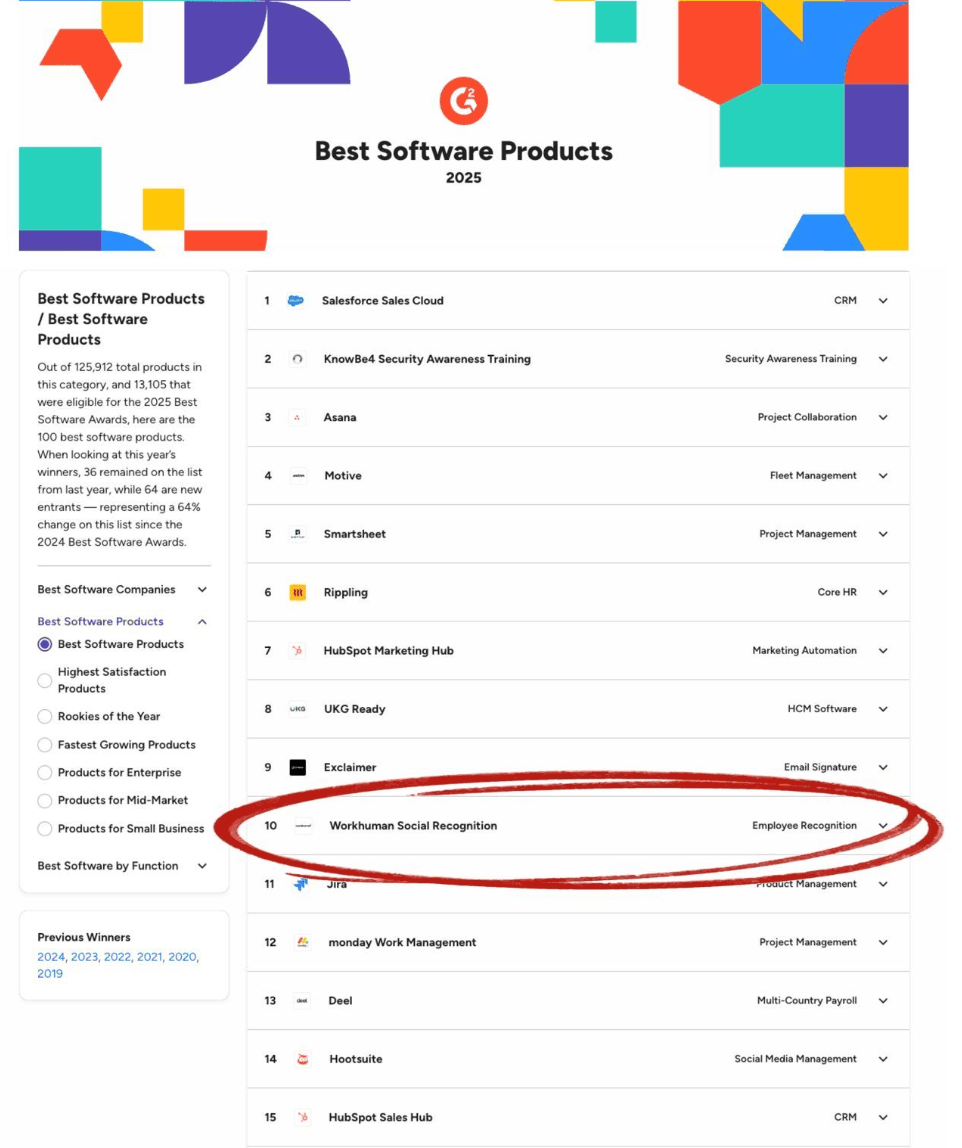Choose Products for Enterprise

coord(43,772)
